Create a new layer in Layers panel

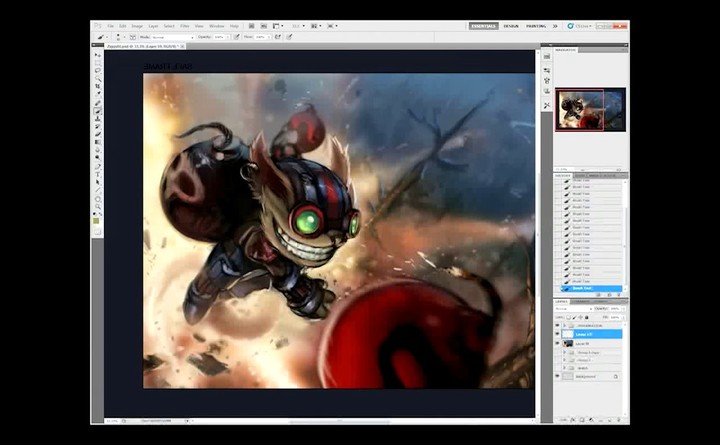pyautogui.click(x=609, y=420)
